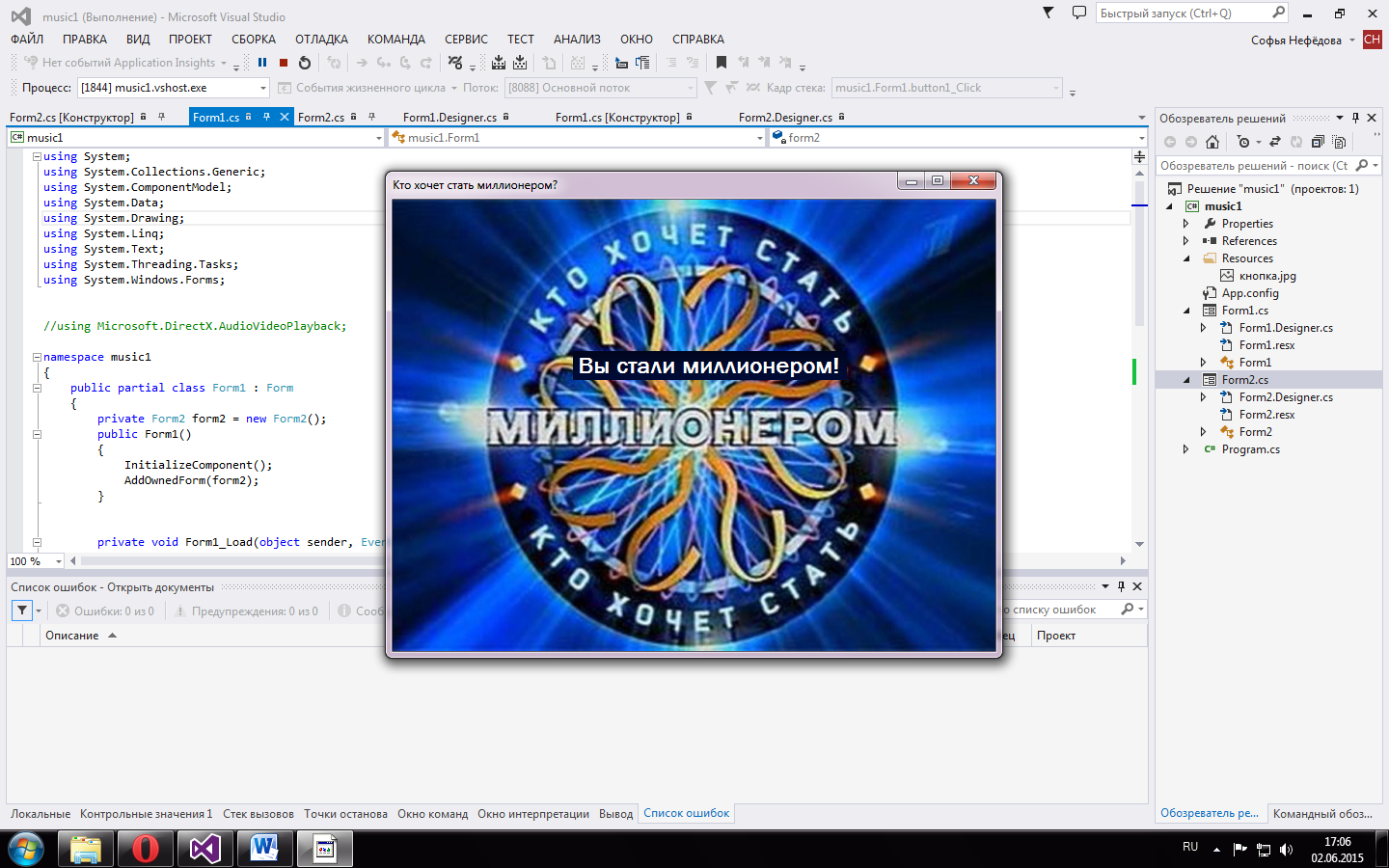Sort Error List by Описание column
Image resolution: width=1389 pixels, height=868 pixels.
[72, 636]
